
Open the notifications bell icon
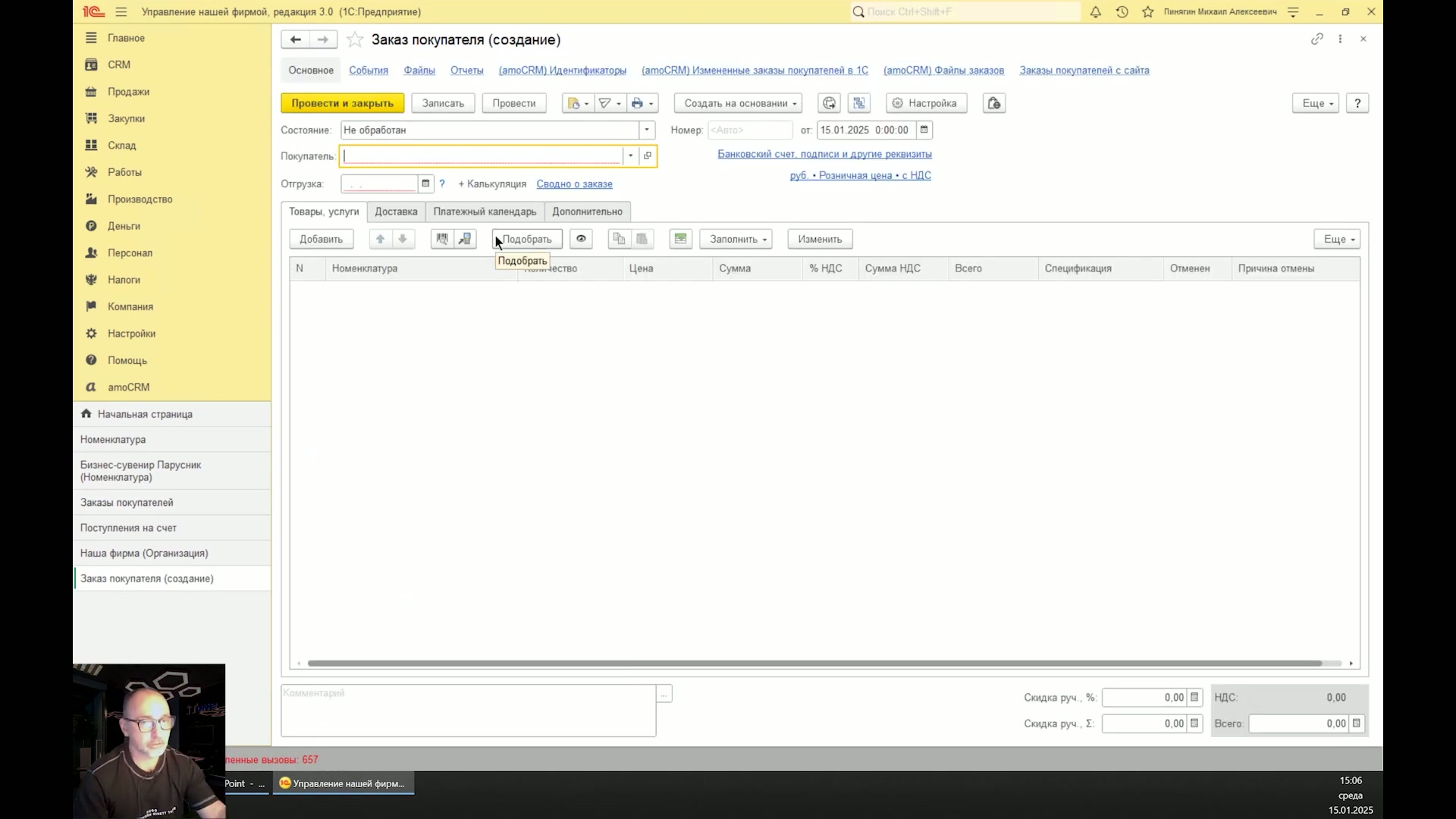[1095, 12]
